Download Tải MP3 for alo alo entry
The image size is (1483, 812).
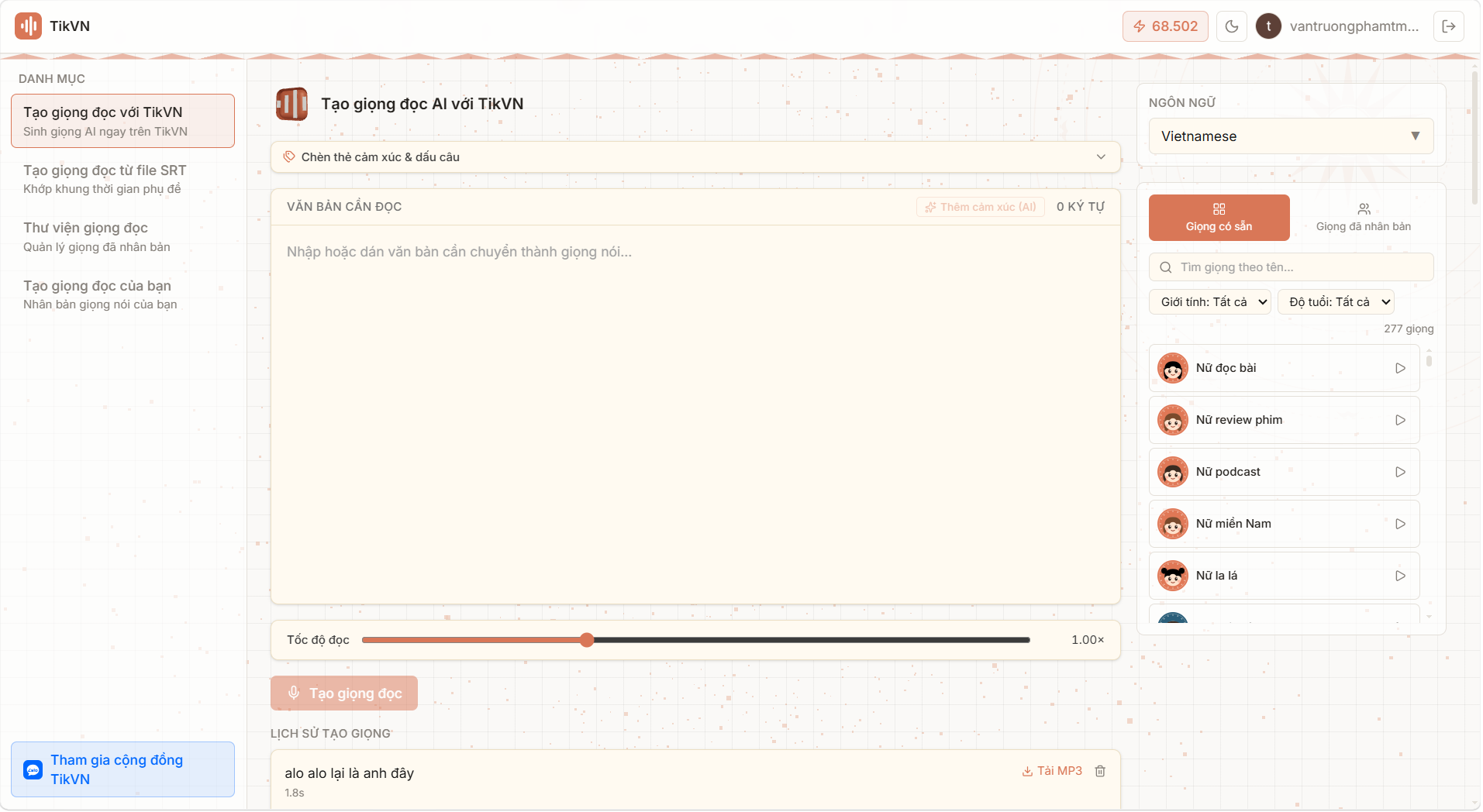(x=1052, y=771)
